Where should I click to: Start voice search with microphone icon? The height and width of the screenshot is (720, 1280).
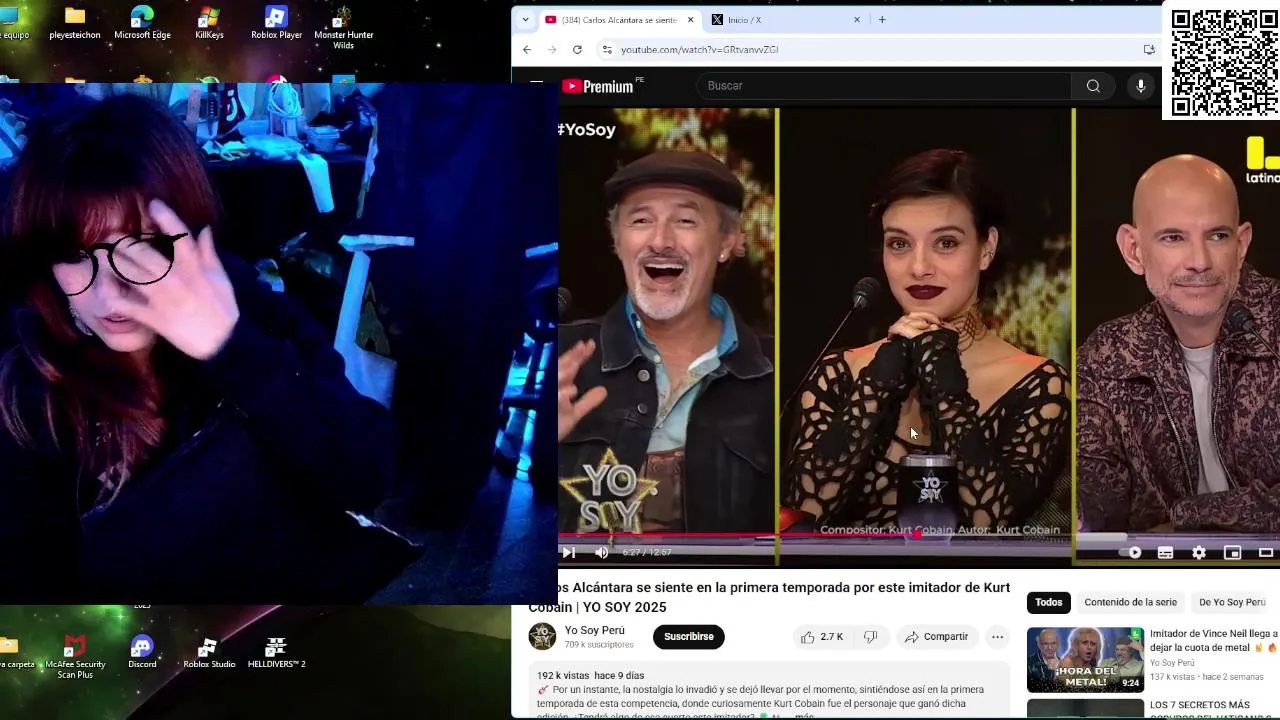click(x=1140, y=86)
